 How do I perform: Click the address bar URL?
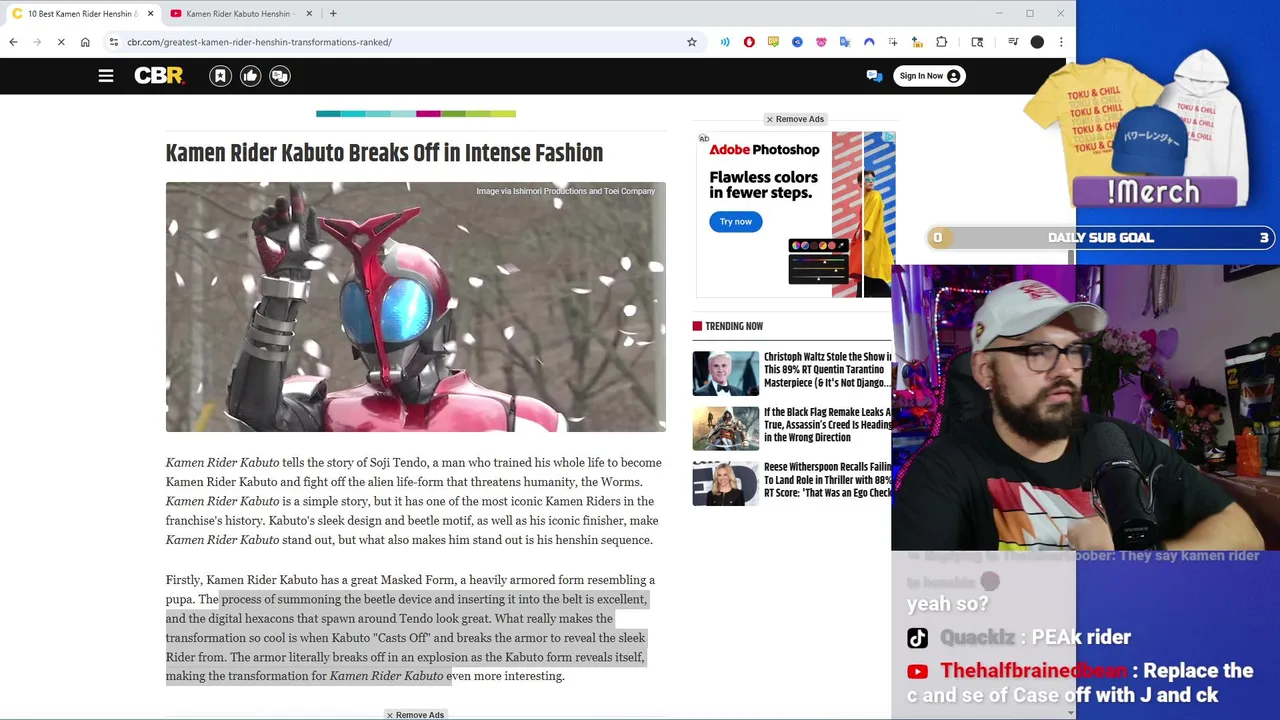(259, 42)
